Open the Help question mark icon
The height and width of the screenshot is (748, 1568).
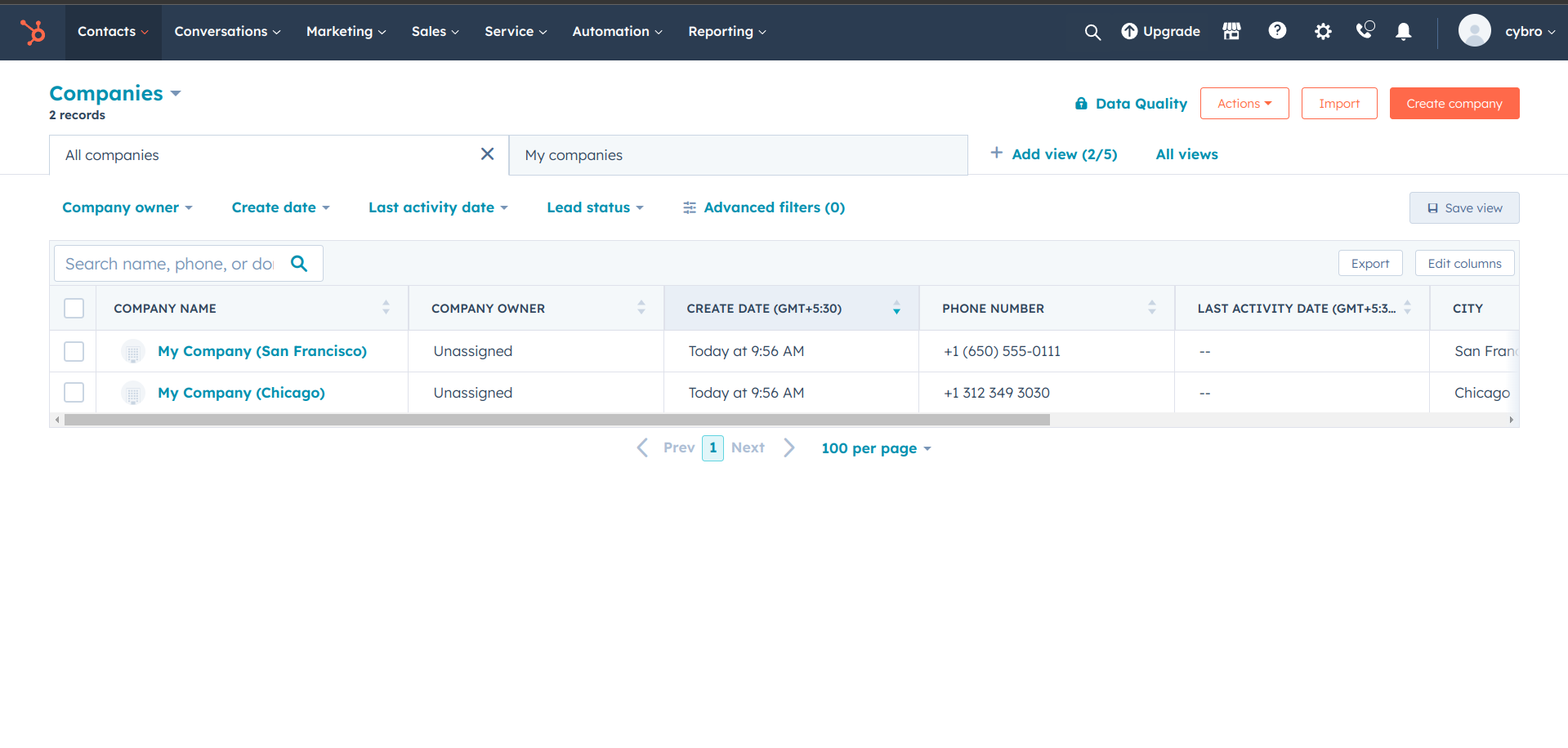[x=1276, y=31]
